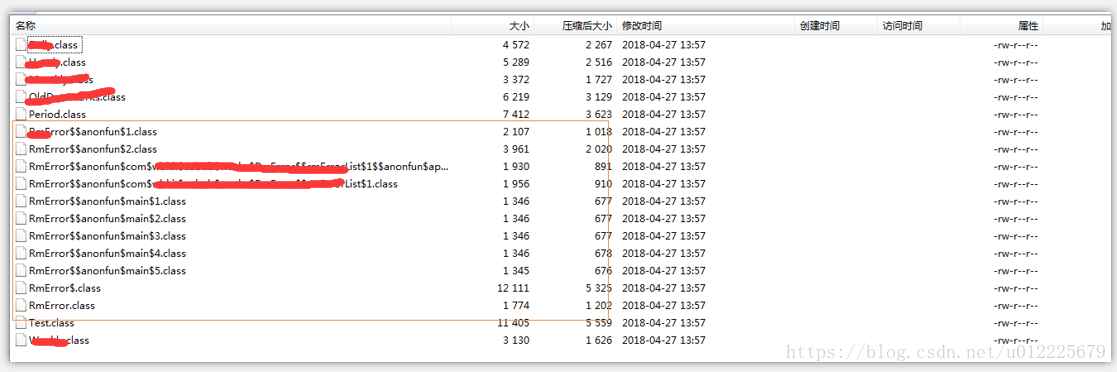Click the size value 1 345

pyautogui.click(x=516, y=271)
